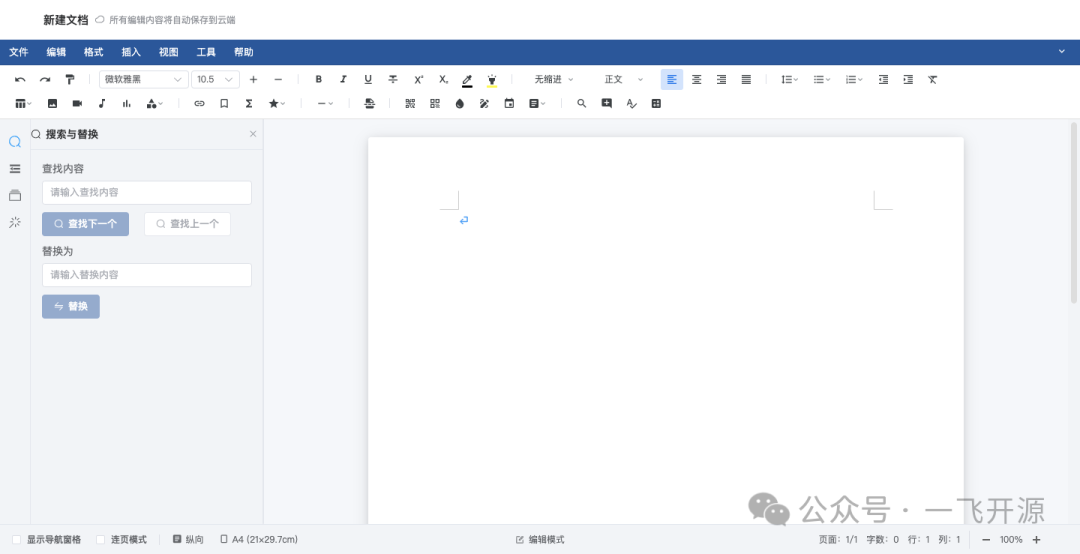Viewport: 1080px width, 554px height.
Task: Decrease font size with minus icon
Action: tap(278, 80)
